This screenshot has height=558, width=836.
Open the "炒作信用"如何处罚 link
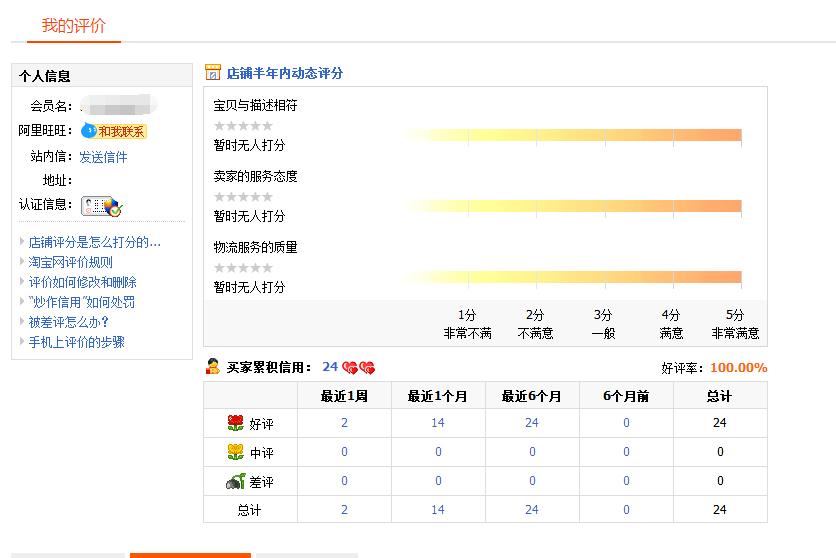pyautogui.click(x=82, y=302)
